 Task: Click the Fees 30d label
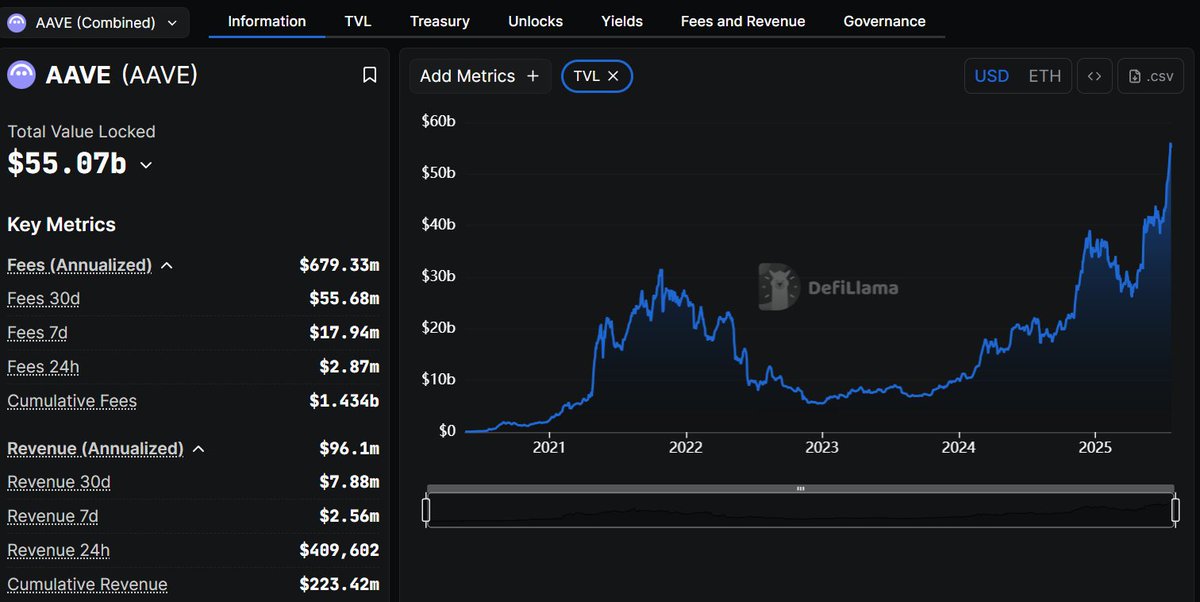click(43, 298)
